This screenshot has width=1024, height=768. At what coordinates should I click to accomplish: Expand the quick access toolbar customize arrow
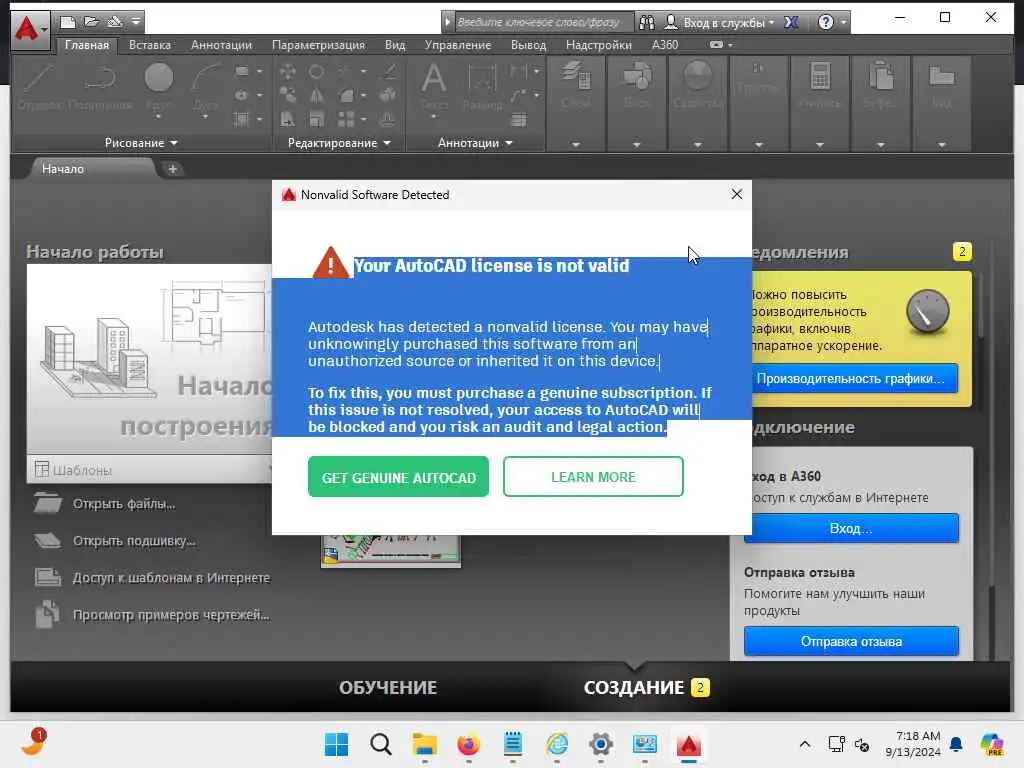[x=135, y=22]
